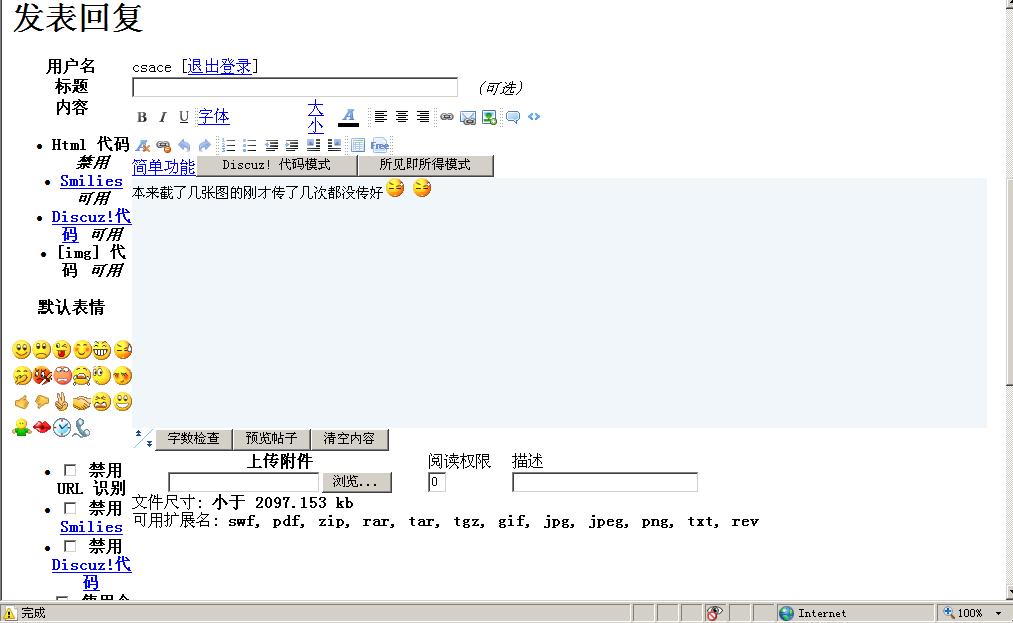The image size is (1013, 623).
Task: Check the 禁用 Smilies checkbox
Action: pyautogui.click(x=70, y=508)
